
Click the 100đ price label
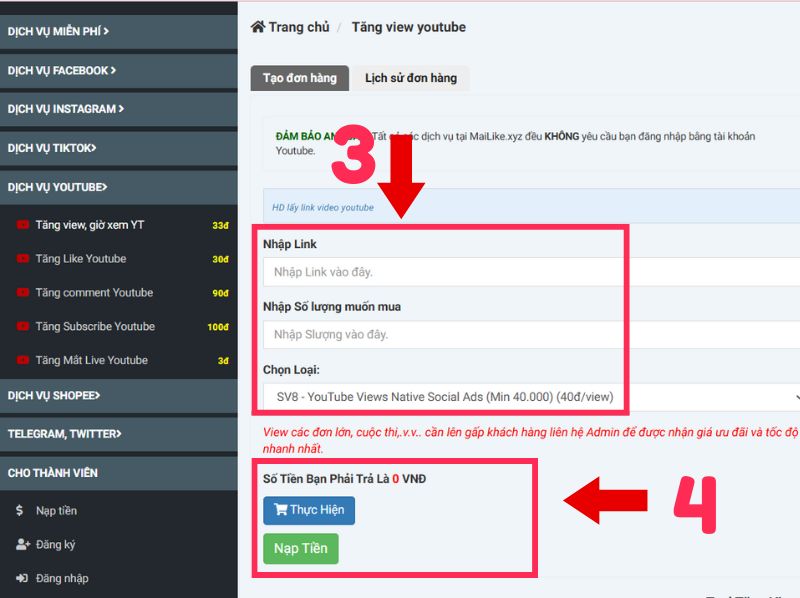point(218,327)
